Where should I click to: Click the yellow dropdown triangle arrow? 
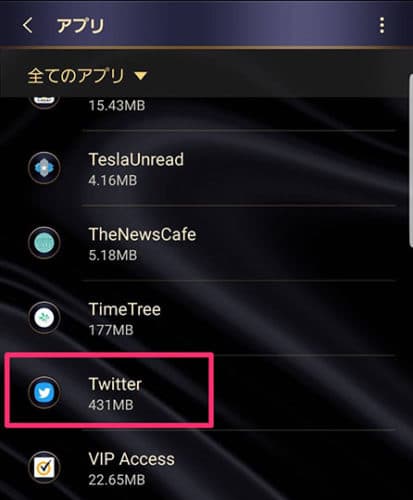tap(141, 76)
